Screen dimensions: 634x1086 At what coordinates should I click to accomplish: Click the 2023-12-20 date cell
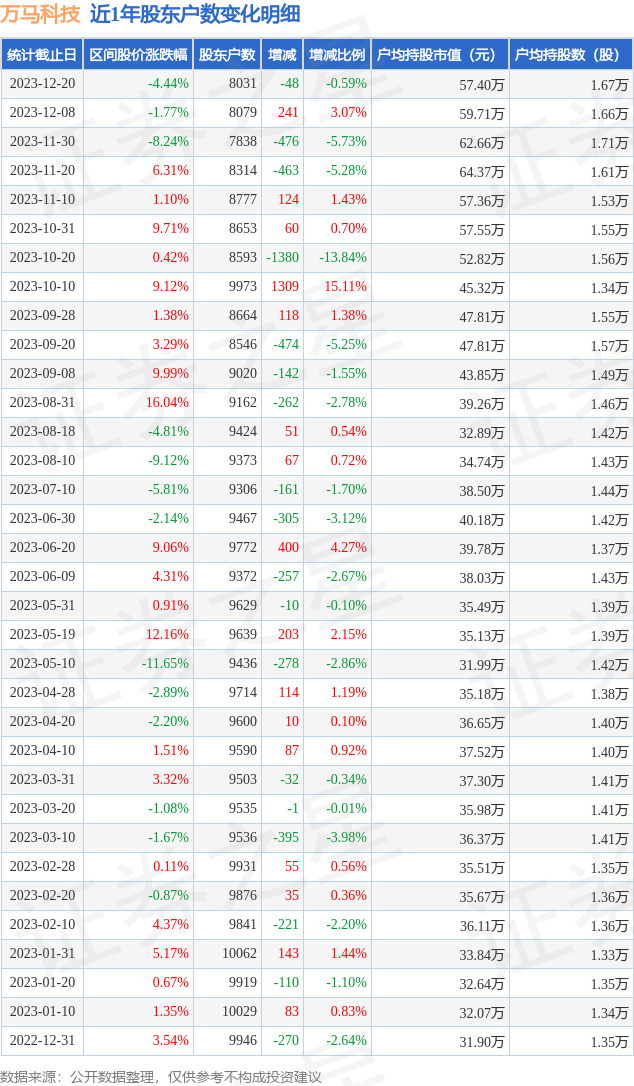[x=42, y=84]
